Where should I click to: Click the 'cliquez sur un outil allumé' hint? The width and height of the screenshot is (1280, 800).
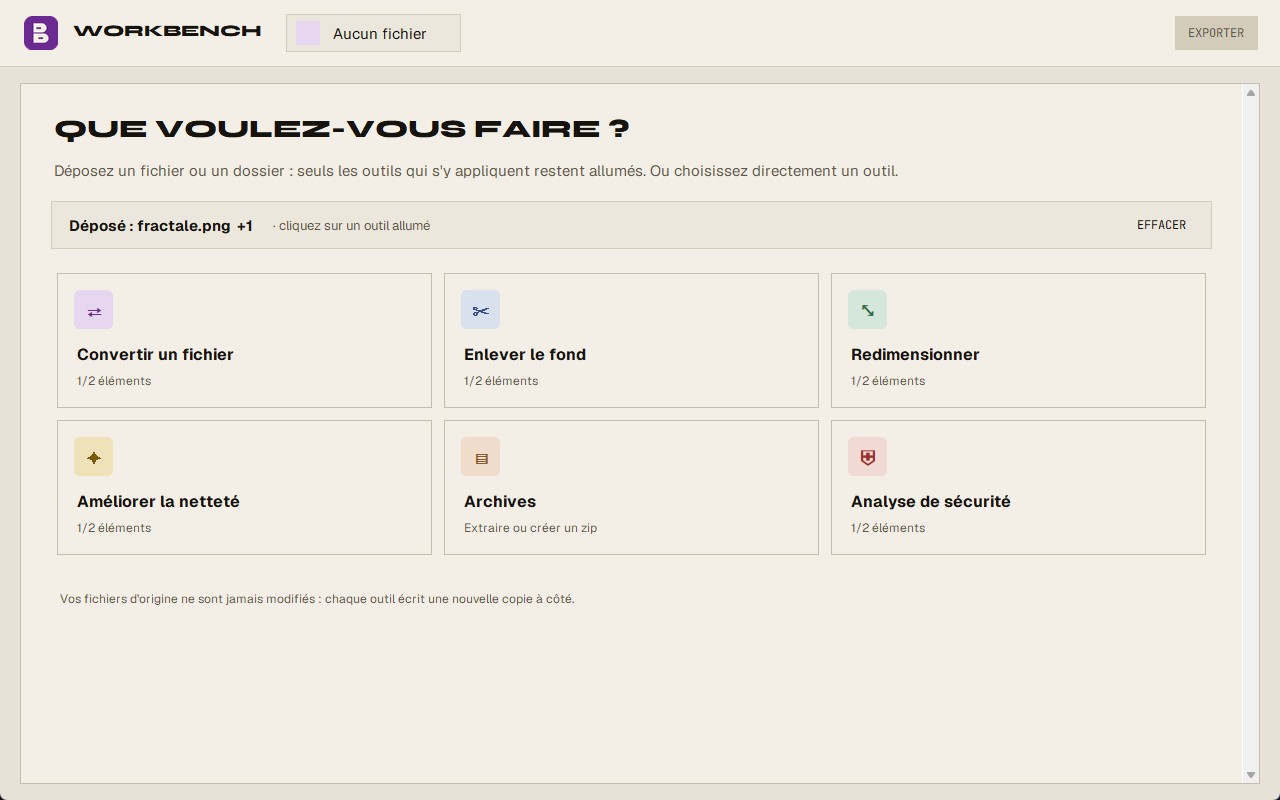click(352, 226)
